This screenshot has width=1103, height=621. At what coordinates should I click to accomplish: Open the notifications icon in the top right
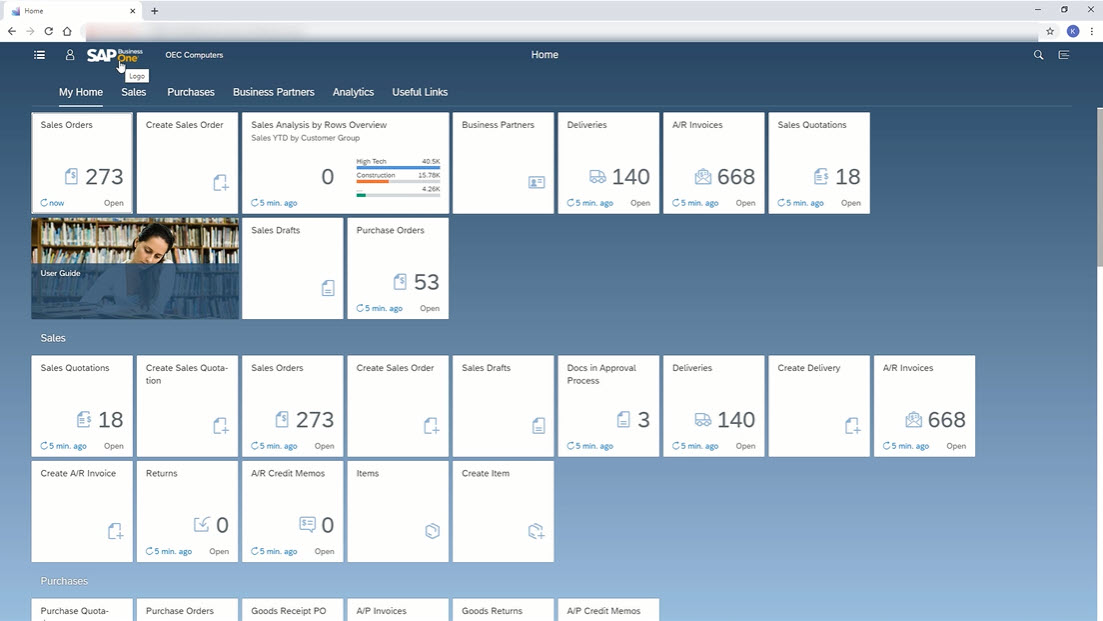(1063, 55)
